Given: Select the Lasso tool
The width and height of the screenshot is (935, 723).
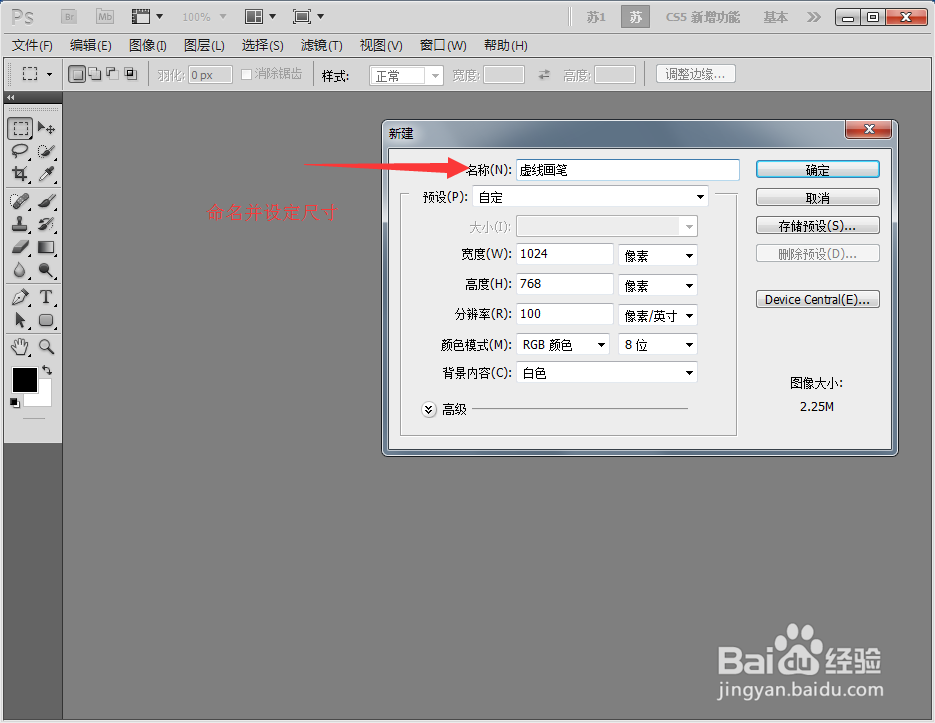Looking at the screenshot, I should point(20,151).
